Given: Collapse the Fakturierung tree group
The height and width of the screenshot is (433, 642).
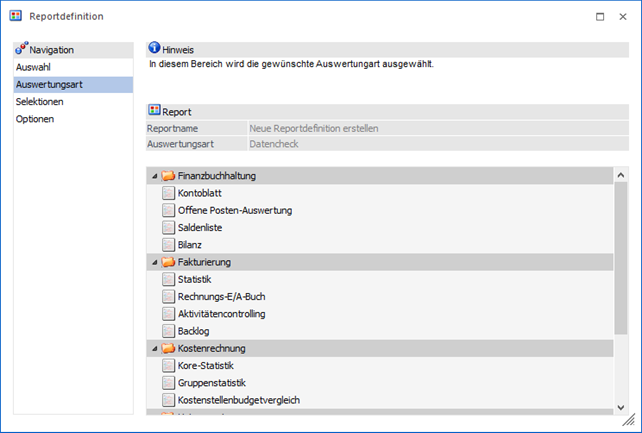Looking at the screenshot, I should (154, 262).
